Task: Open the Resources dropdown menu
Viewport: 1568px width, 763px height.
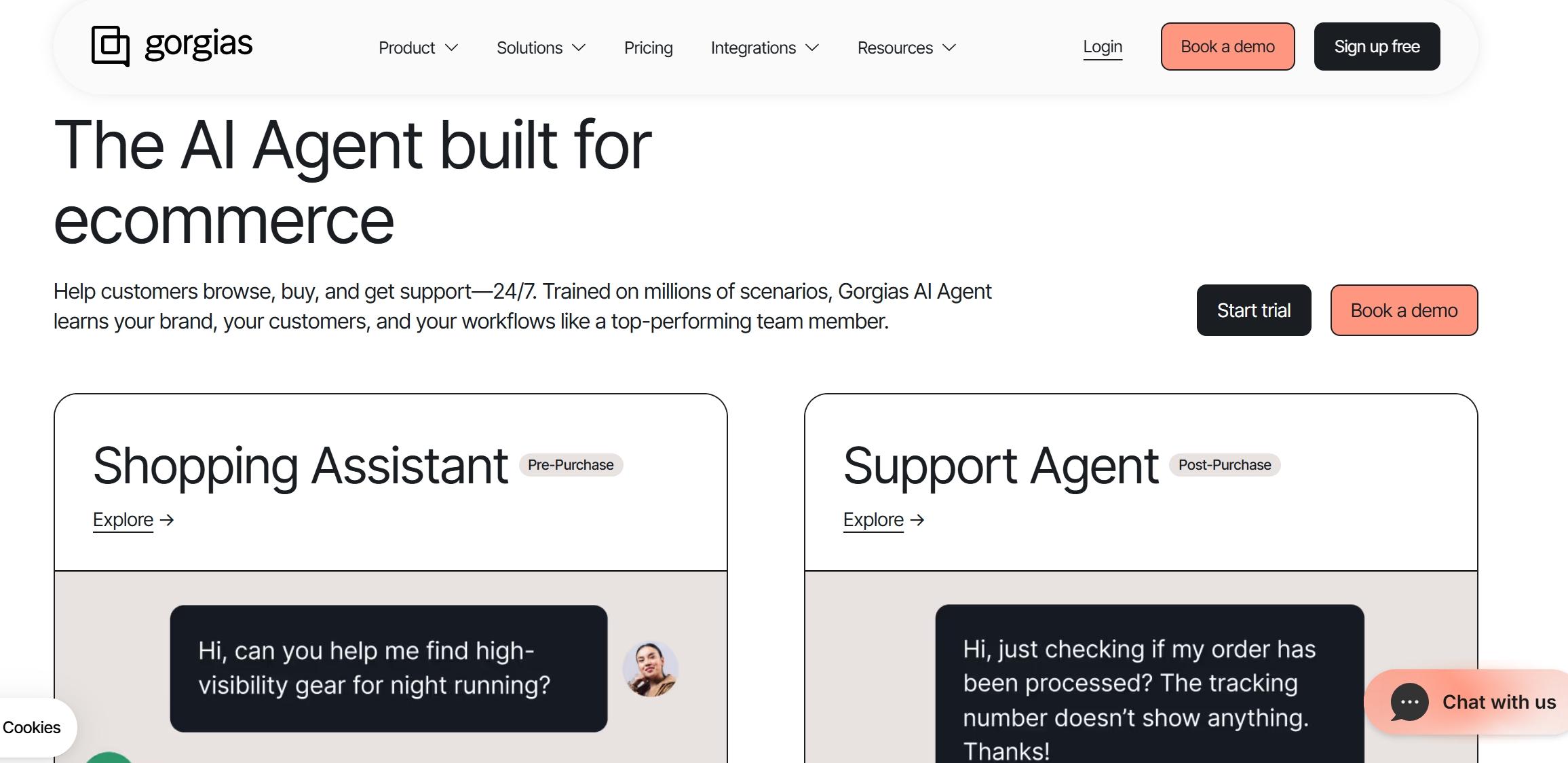Action: [906, 48]
